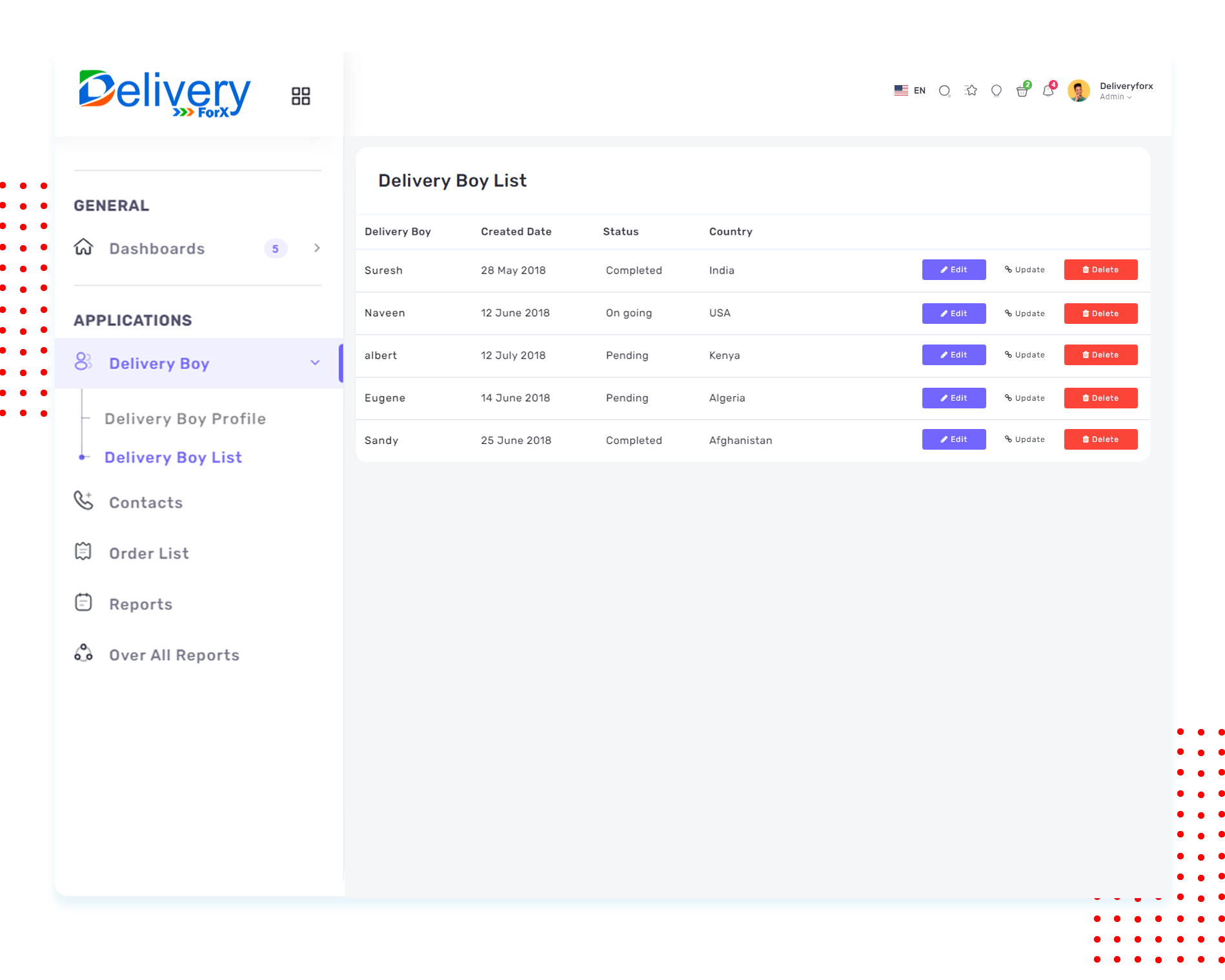1225x980 pixels.
Task: Open Order List in sidebar
Action: click(x=149, y=554)
